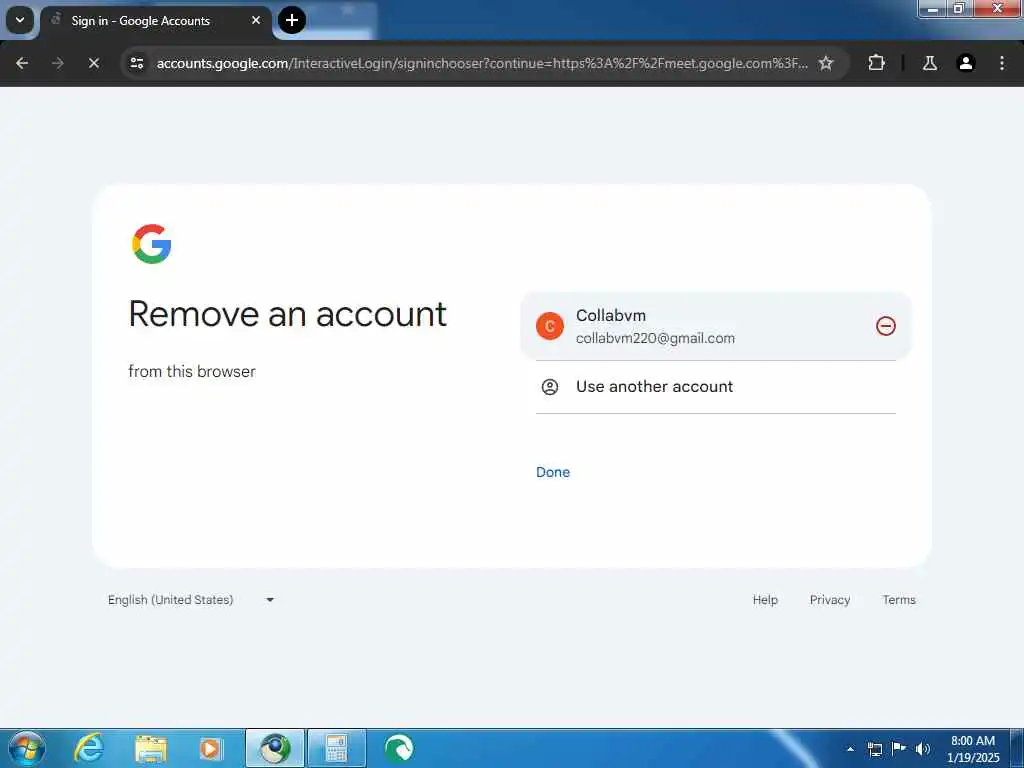Choose Use another account

pos(716,387)
